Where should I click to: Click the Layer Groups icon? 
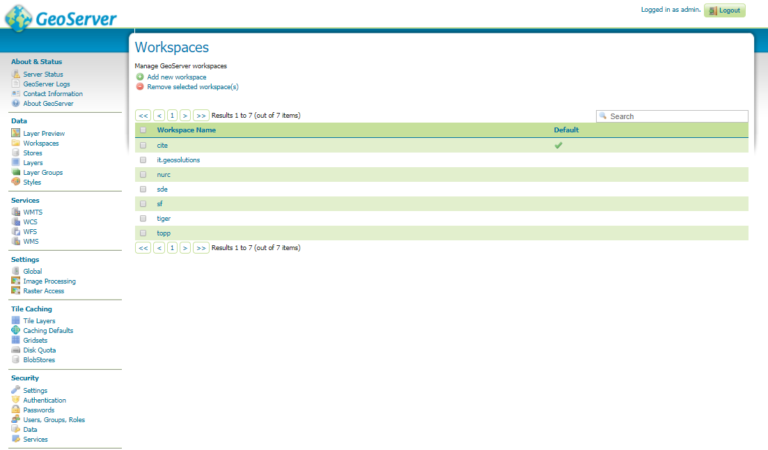pos(16,172)
